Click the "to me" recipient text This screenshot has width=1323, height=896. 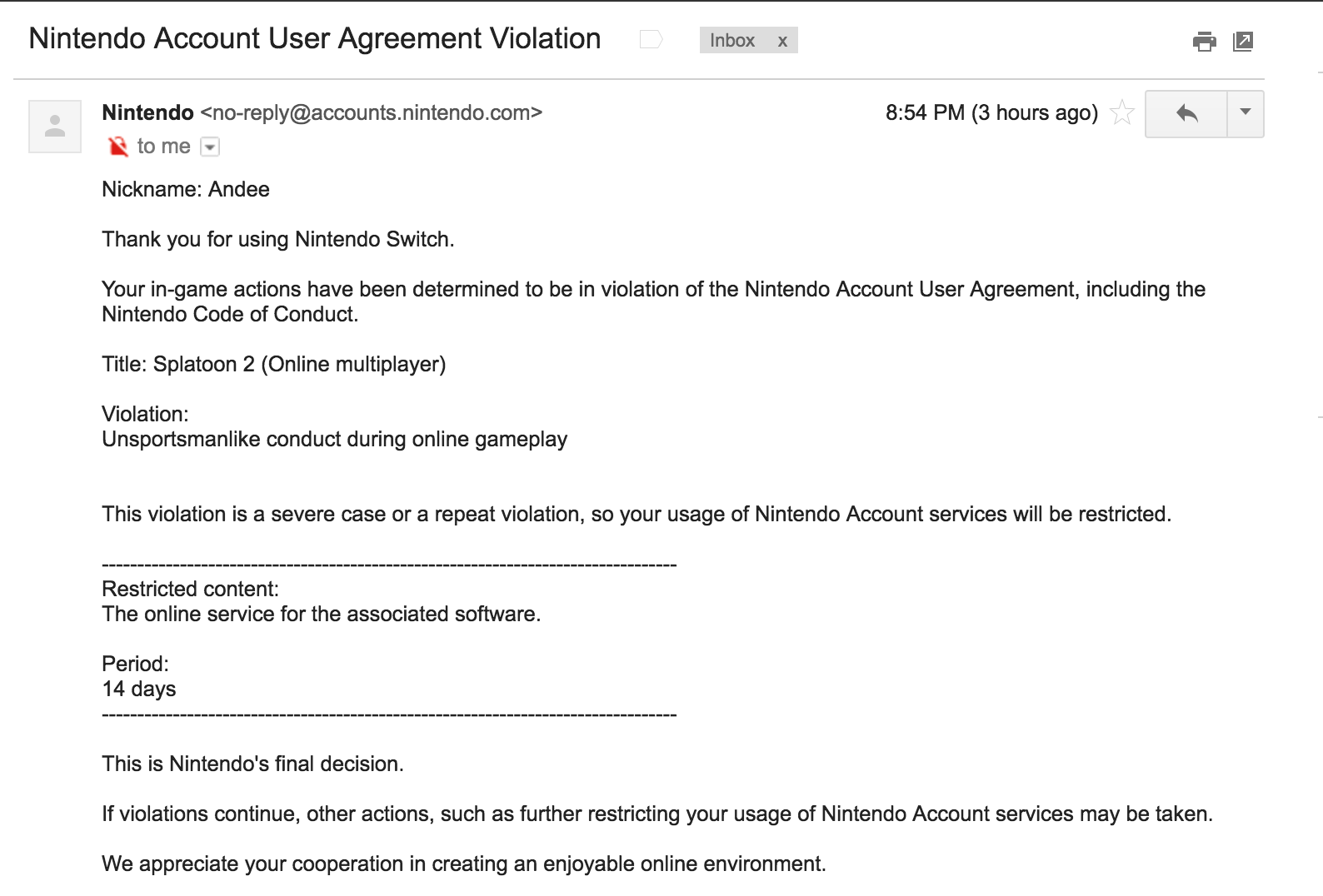click(x=163, y=147)
